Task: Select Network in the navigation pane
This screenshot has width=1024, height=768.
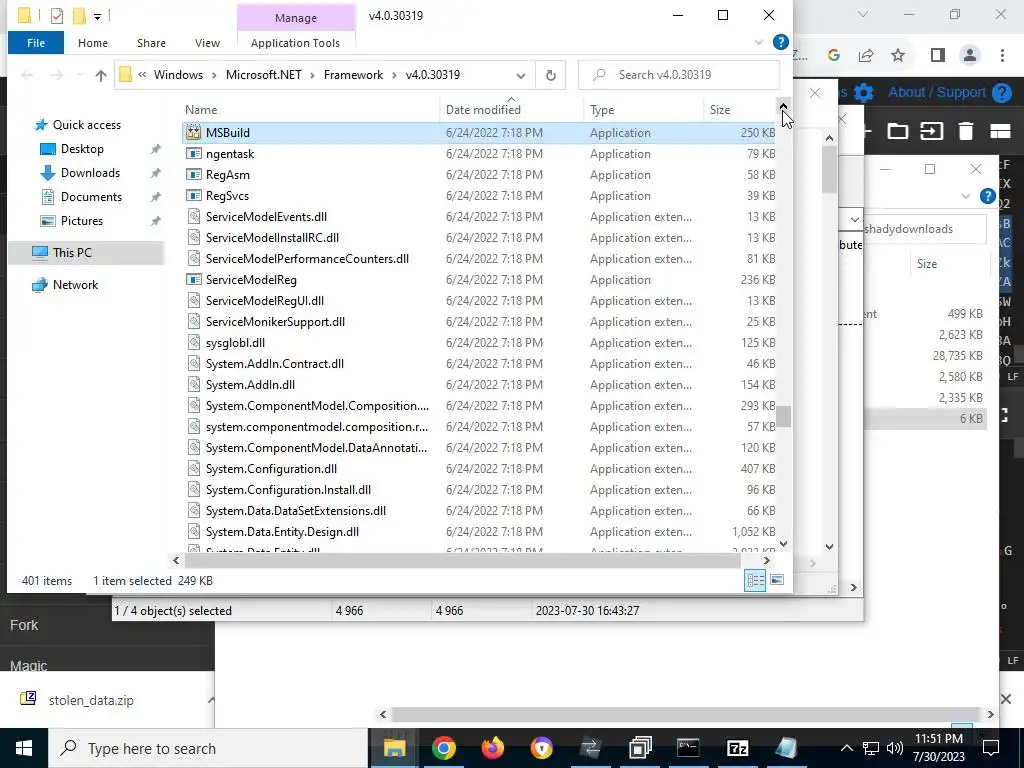Action: point(75,285)
